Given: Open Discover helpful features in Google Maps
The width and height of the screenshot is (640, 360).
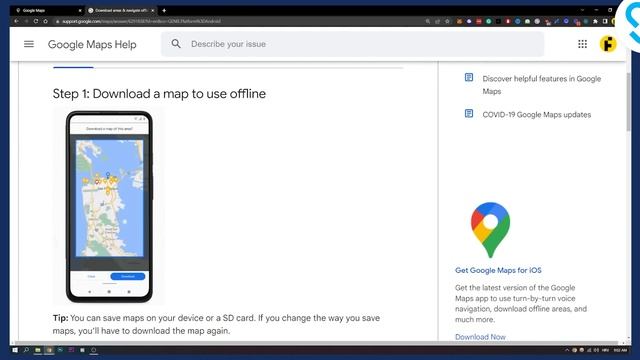Looking at the screenshot, I should coord(542,85).
